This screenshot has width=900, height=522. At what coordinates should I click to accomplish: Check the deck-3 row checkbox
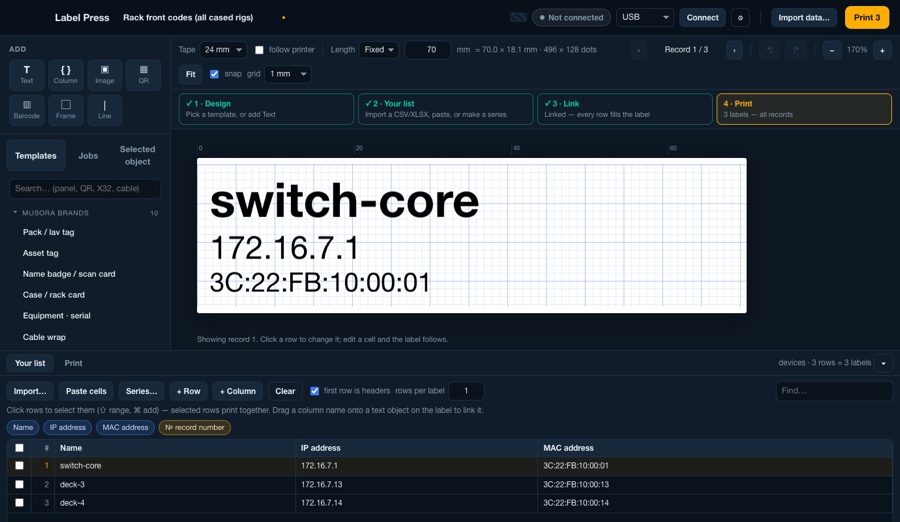(20, 485)
